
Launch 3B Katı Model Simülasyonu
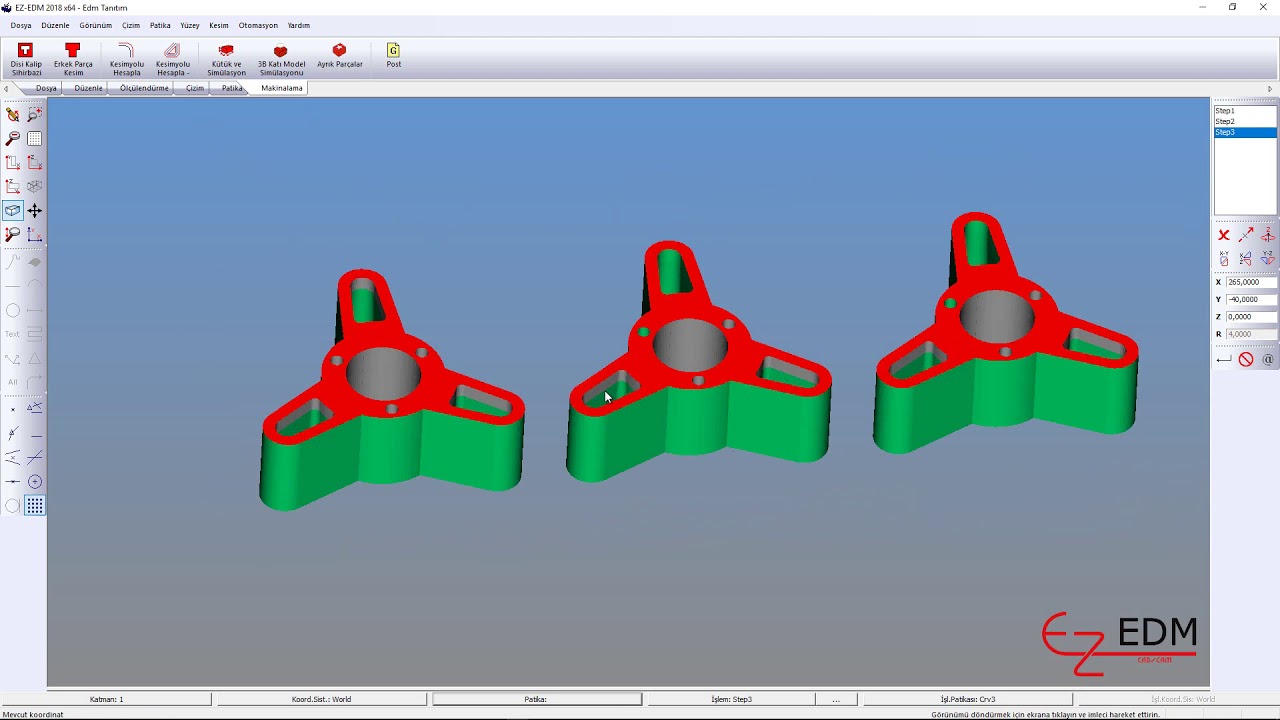pos(281,59)
